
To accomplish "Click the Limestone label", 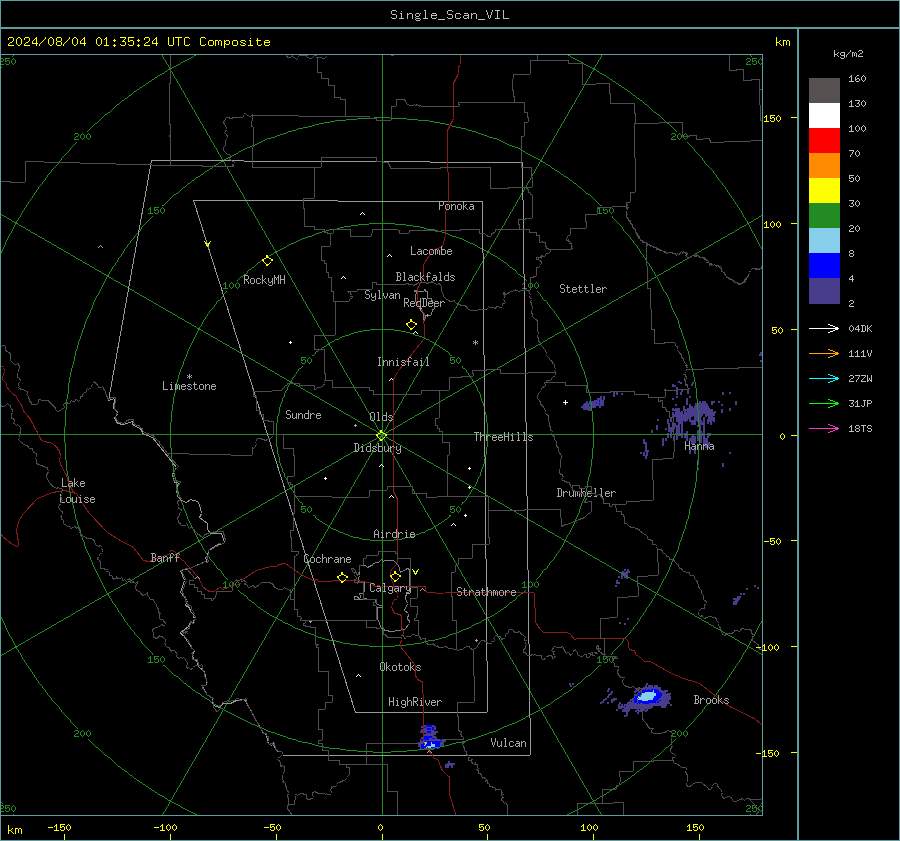I will 189,386.
